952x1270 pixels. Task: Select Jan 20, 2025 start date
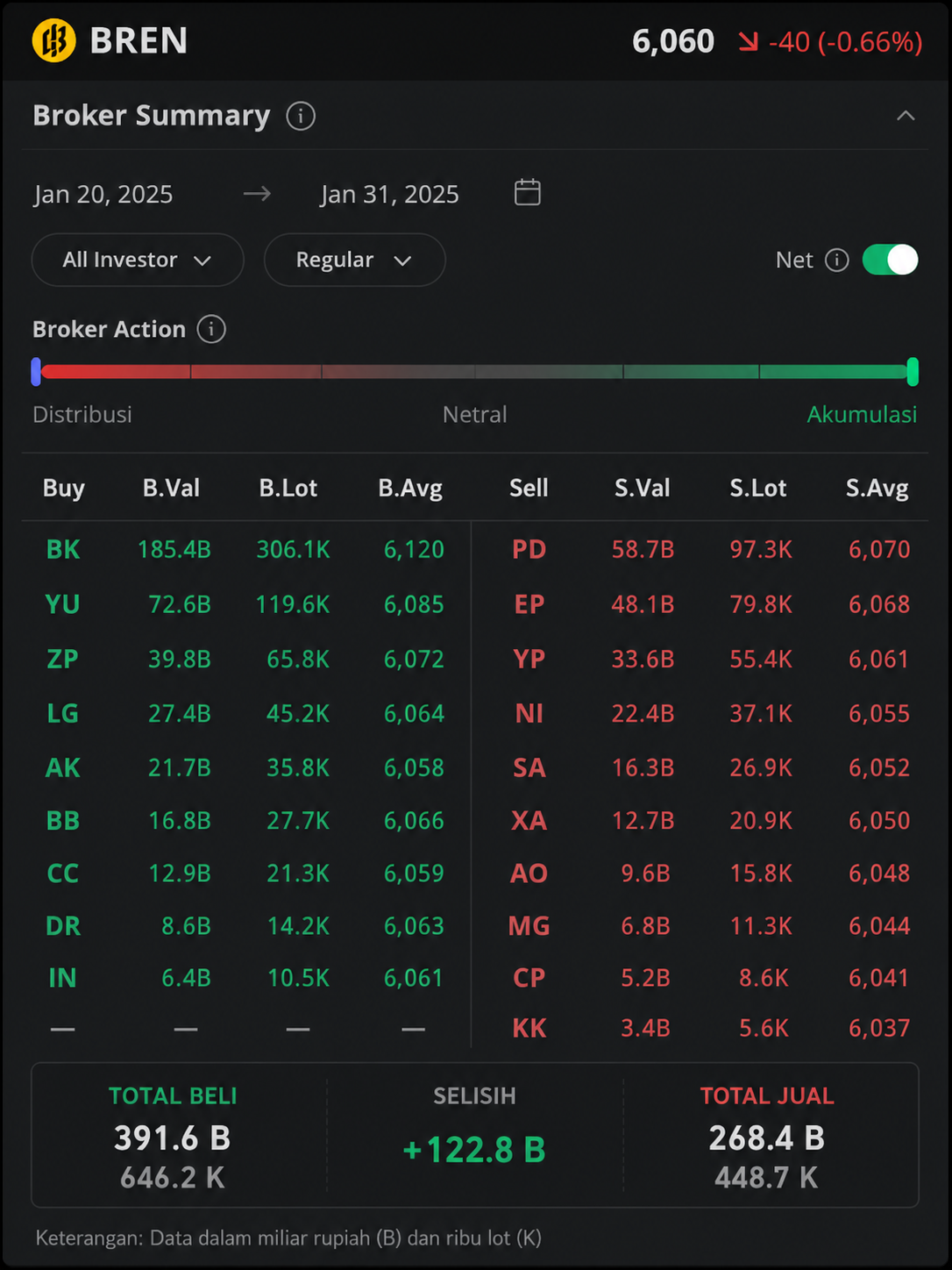[x=103, y=194]
